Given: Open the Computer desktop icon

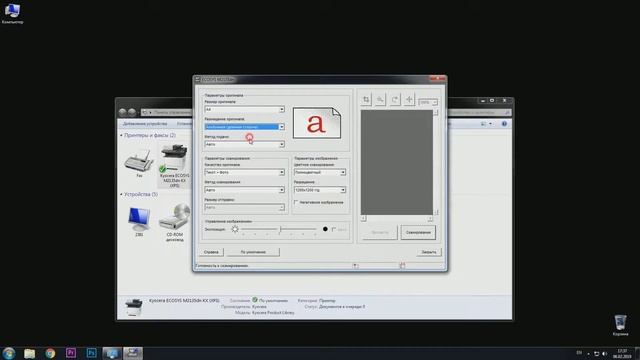Looking at the screenshot, I should (12, 13).
